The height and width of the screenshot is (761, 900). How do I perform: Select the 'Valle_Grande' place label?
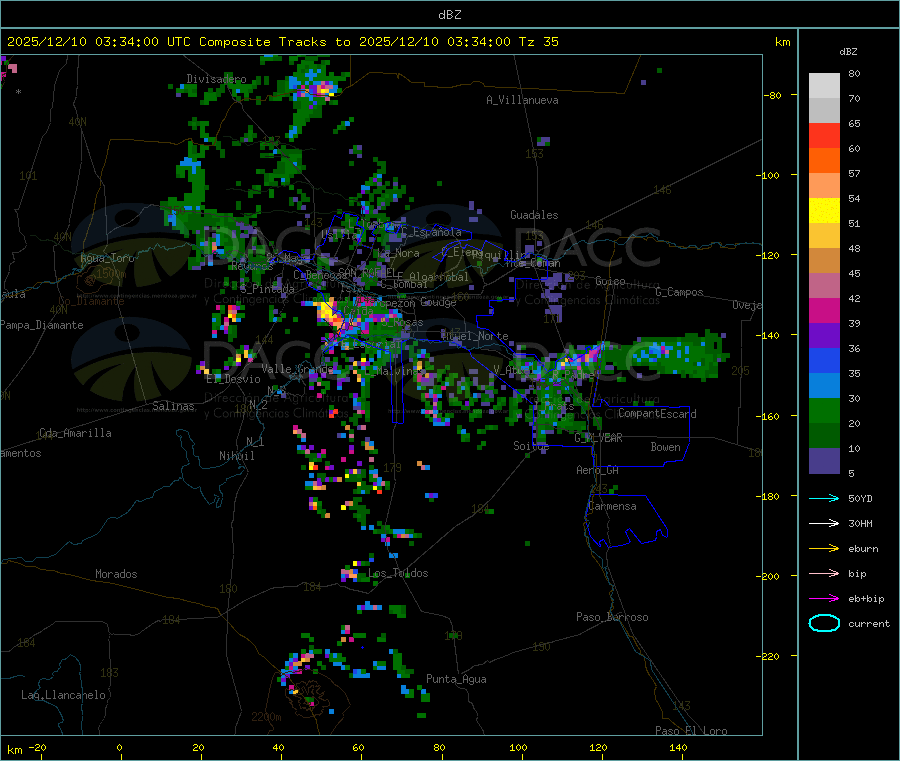[x=297, y=369]
